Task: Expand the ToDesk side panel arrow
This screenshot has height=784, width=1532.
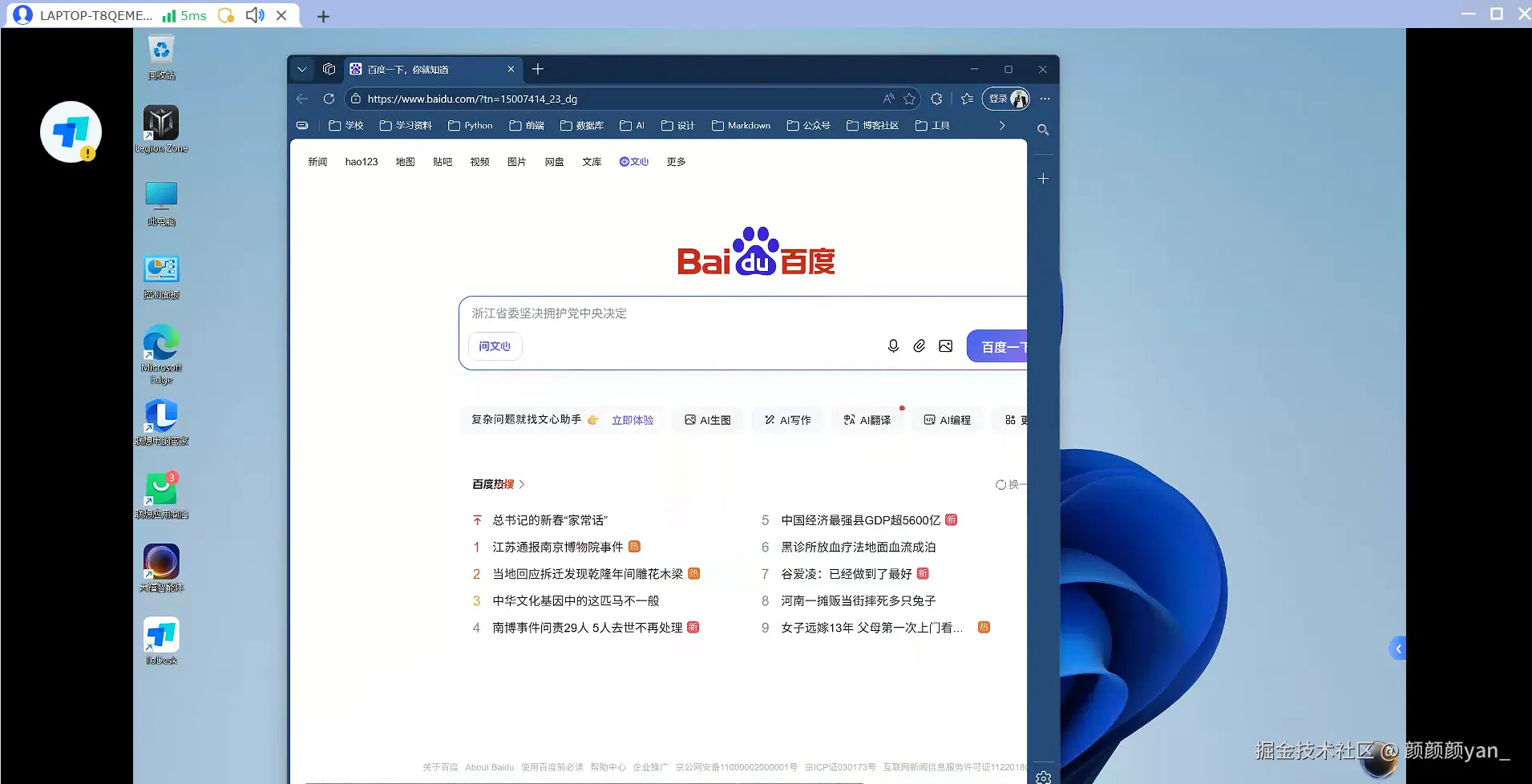Action: point(1398,649)
